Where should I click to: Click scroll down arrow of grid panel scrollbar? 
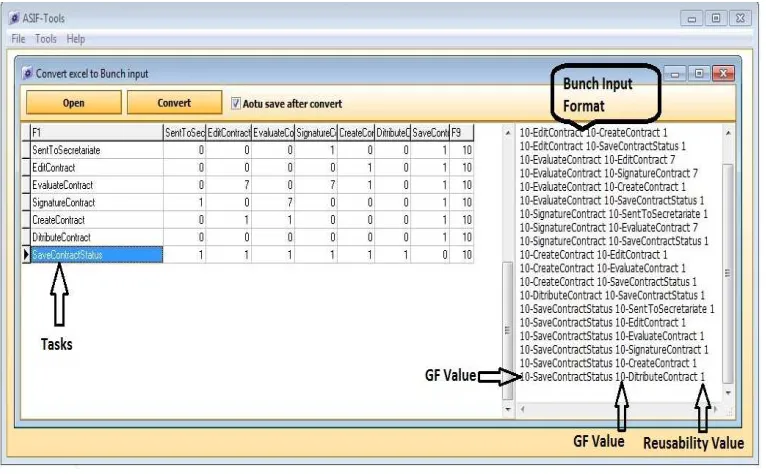508,409
